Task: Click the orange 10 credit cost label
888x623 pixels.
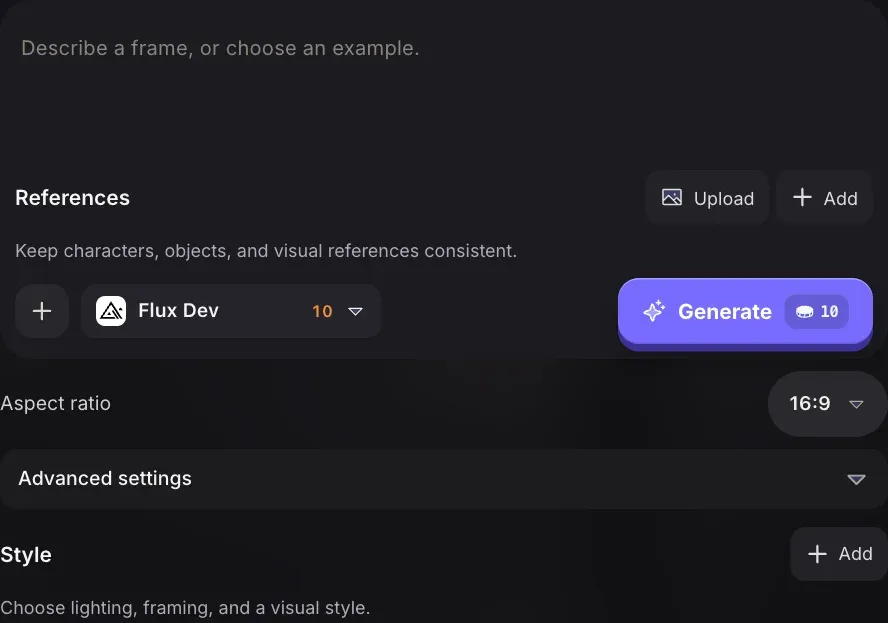Action: coord(322,312)
